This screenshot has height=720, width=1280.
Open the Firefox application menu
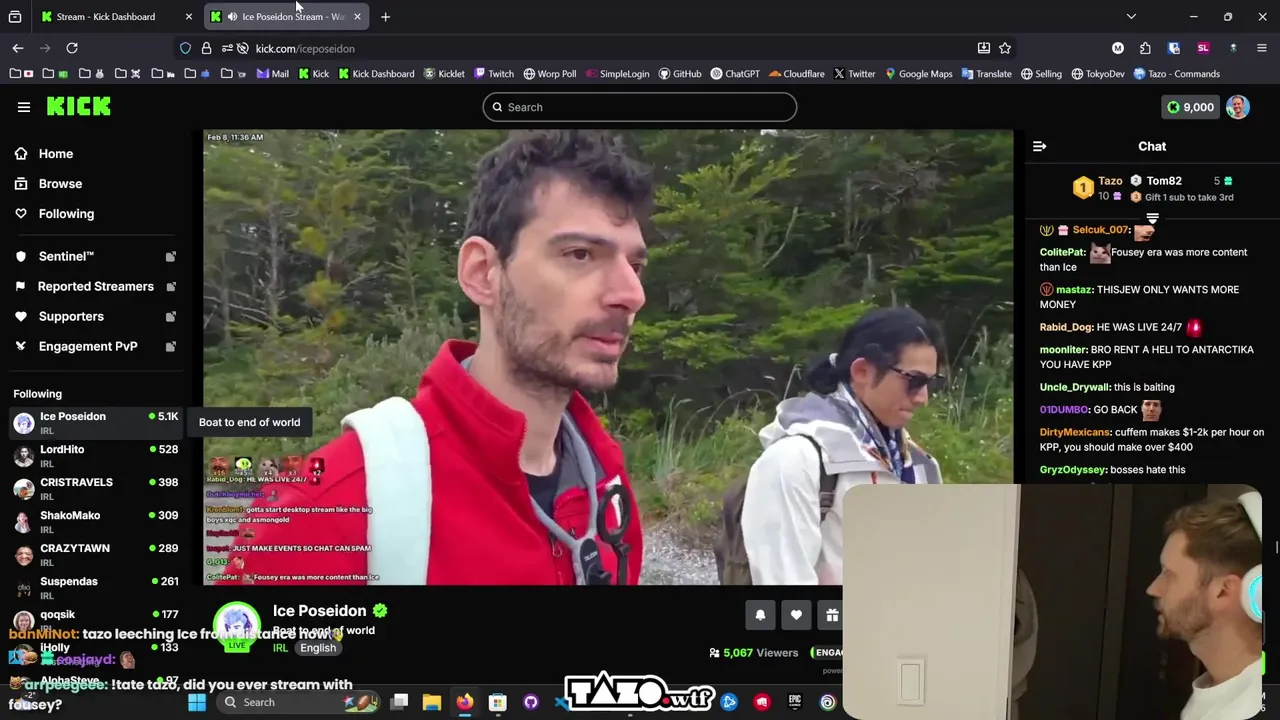click(1261, 48)
